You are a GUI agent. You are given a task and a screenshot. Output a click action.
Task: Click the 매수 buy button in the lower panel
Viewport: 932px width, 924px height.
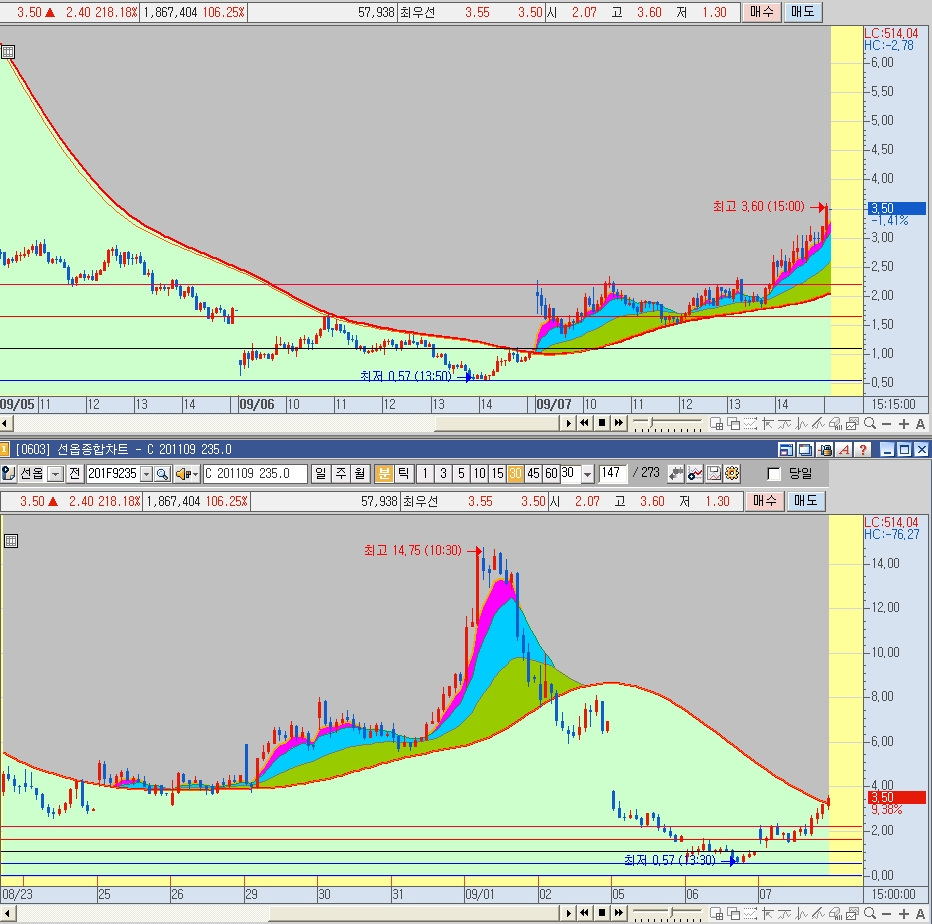pos(764,501)
